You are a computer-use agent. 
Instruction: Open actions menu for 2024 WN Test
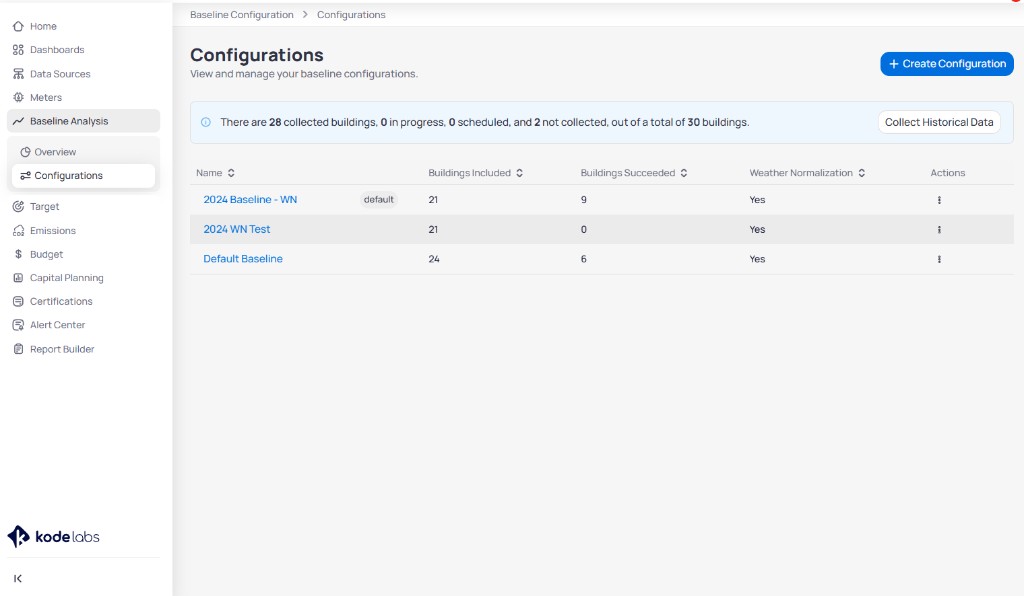point(939,229)
